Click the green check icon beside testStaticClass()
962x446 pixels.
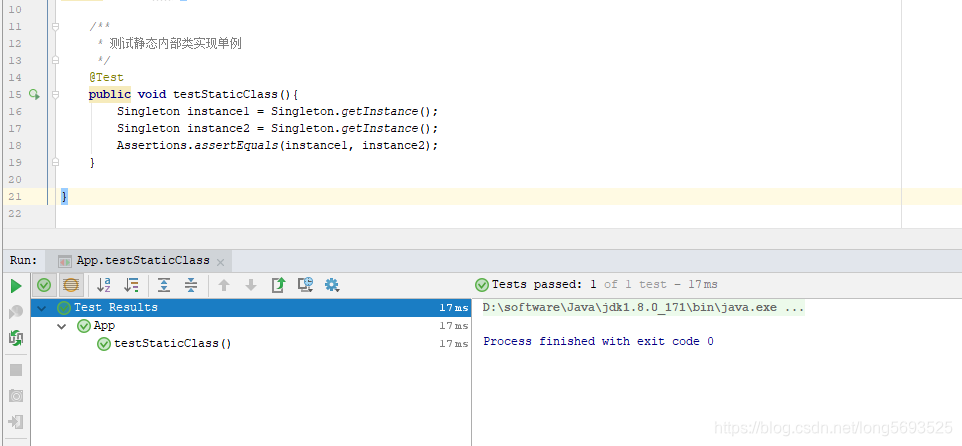coord(104,344)
